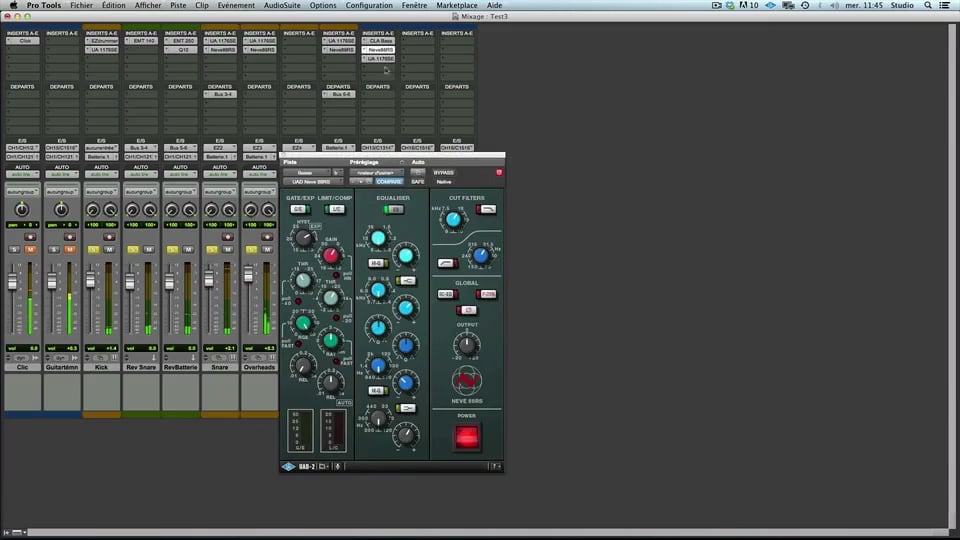Toggle the Limiter/Compressor L/C enable switch
The width and height of the screenshot is (960, 540).
tap(335, 209)
